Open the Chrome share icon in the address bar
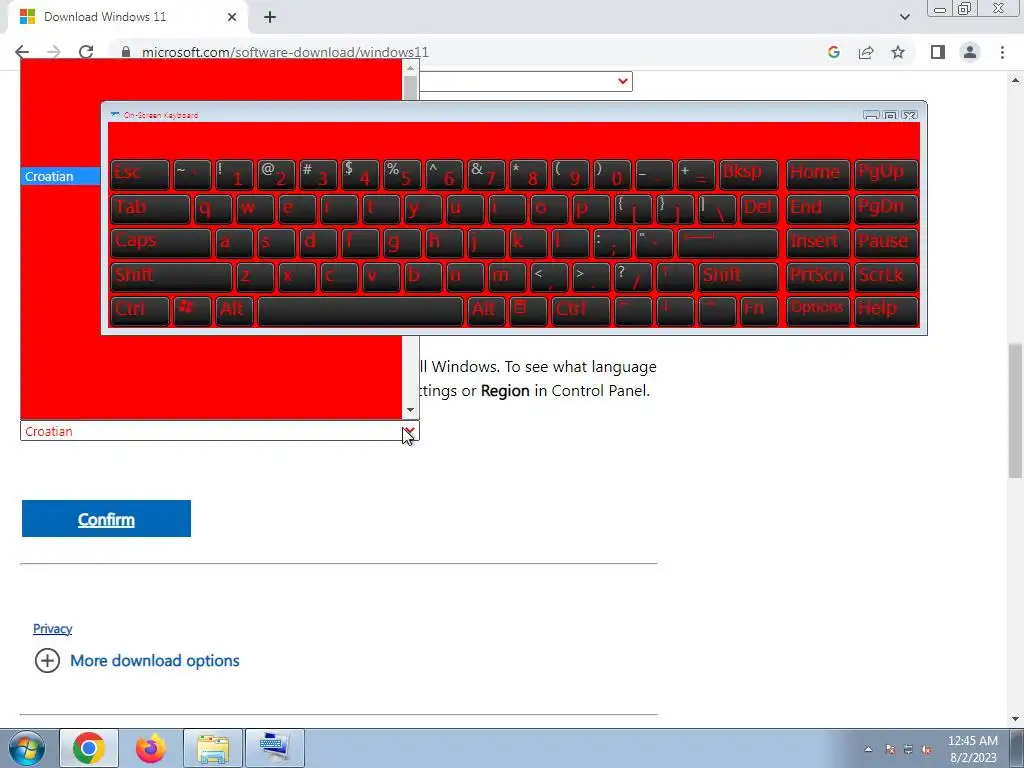Image resolution: width=1024 pixels, height=768 pixels. 866,52
